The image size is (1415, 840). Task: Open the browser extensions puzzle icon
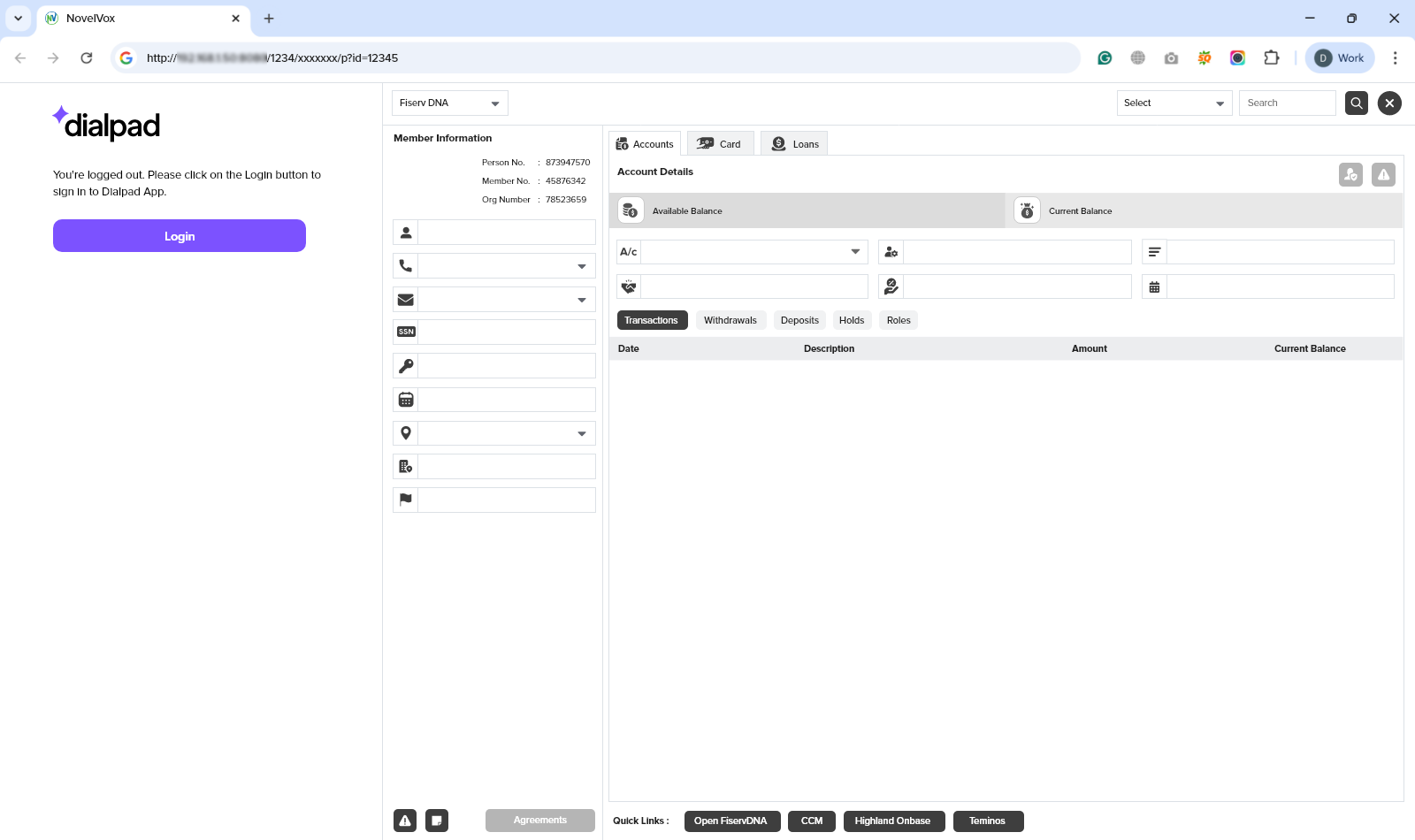[x=1271, y=58]
